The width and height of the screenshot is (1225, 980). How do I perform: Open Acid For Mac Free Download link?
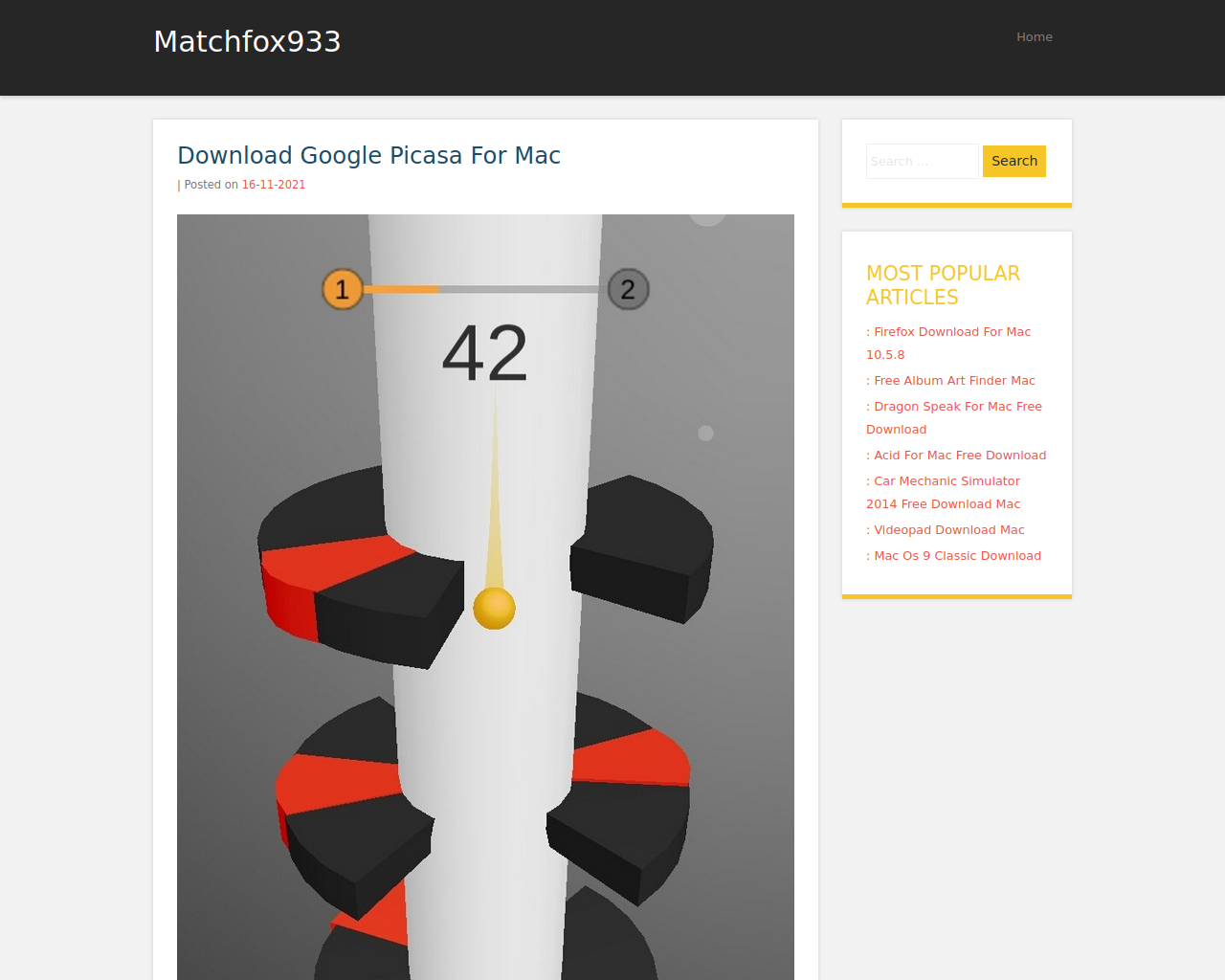(x=956, y=456)
